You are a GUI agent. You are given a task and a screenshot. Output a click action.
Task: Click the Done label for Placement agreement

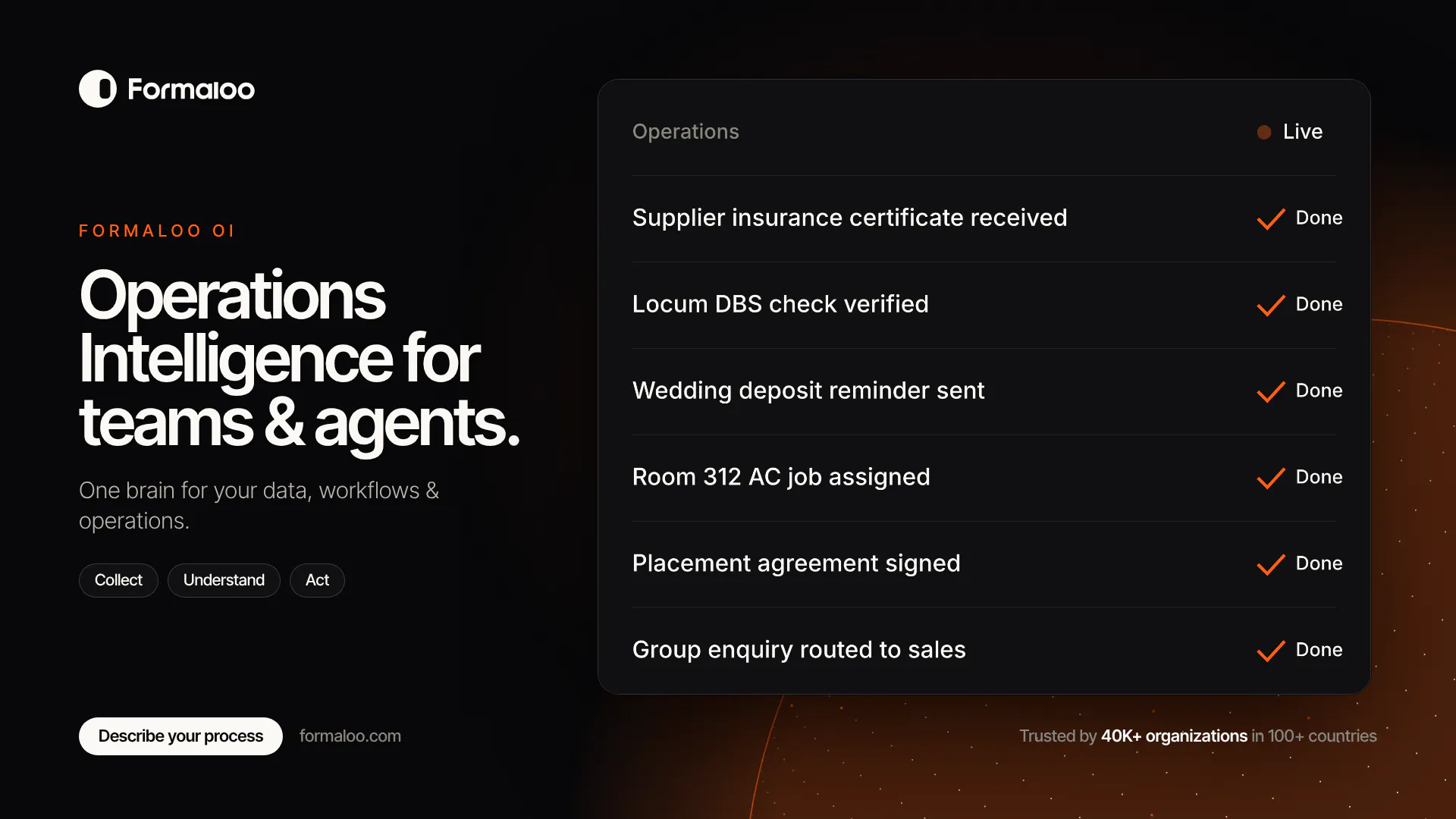point(1319,563)
